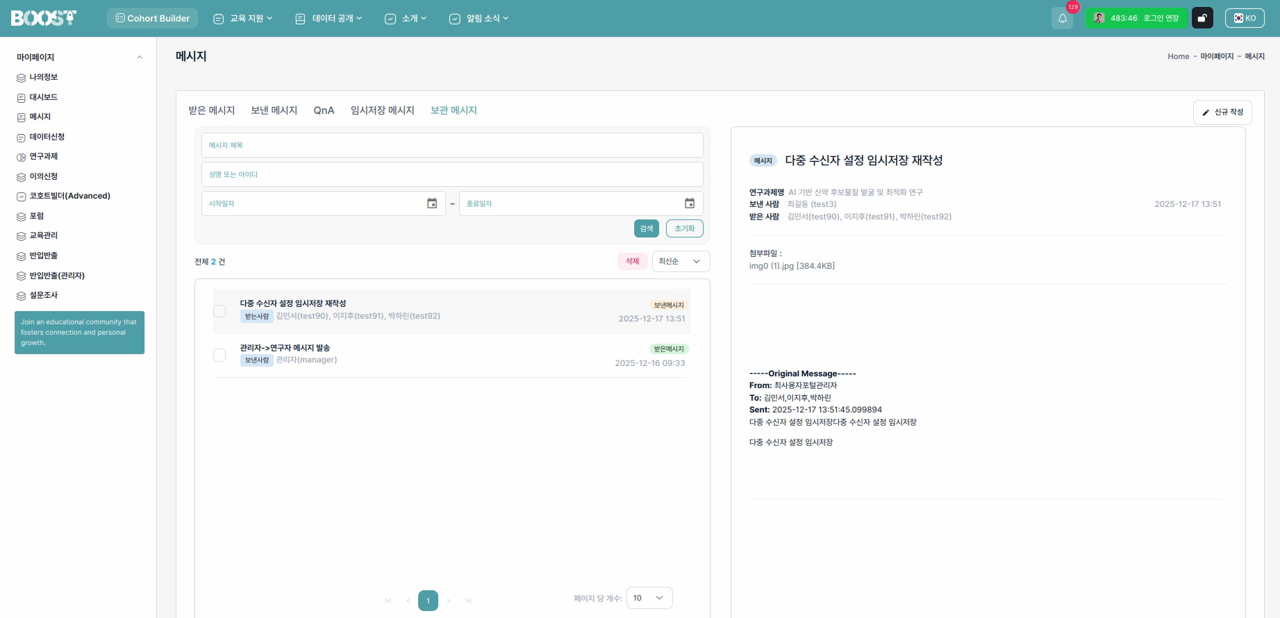The image size is (1280, 618).
Task: Click the 교육관리 sidebar icon
Action: pyautogui.click(x=21, y=236)
